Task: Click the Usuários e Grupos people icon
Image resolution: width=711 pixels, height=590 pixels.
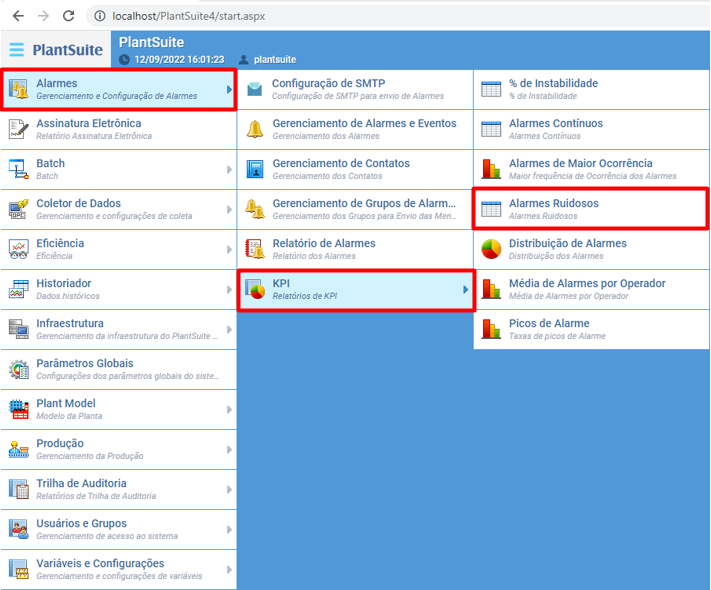Action: click(x=19, y=529)
